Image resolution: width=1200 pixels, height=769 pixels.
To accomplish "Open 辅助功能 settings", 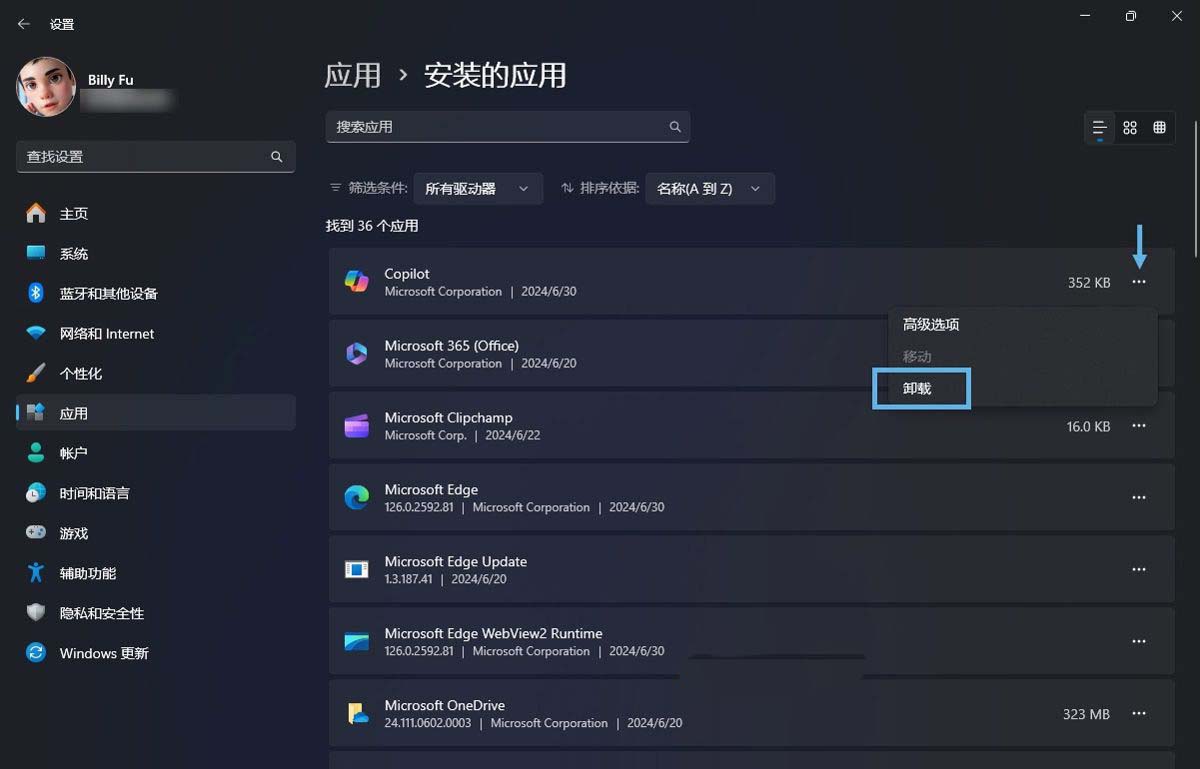I will click(156, 573).
